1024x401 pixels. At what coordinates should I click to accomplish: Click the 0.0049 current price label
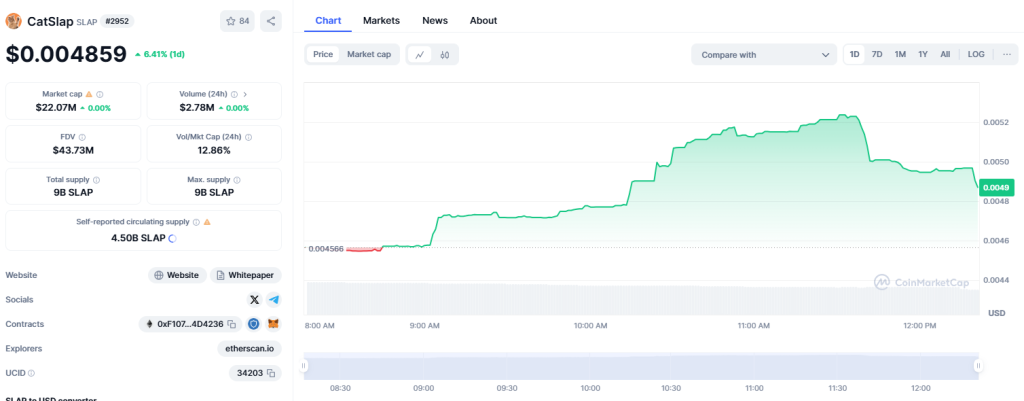point(997,187)
